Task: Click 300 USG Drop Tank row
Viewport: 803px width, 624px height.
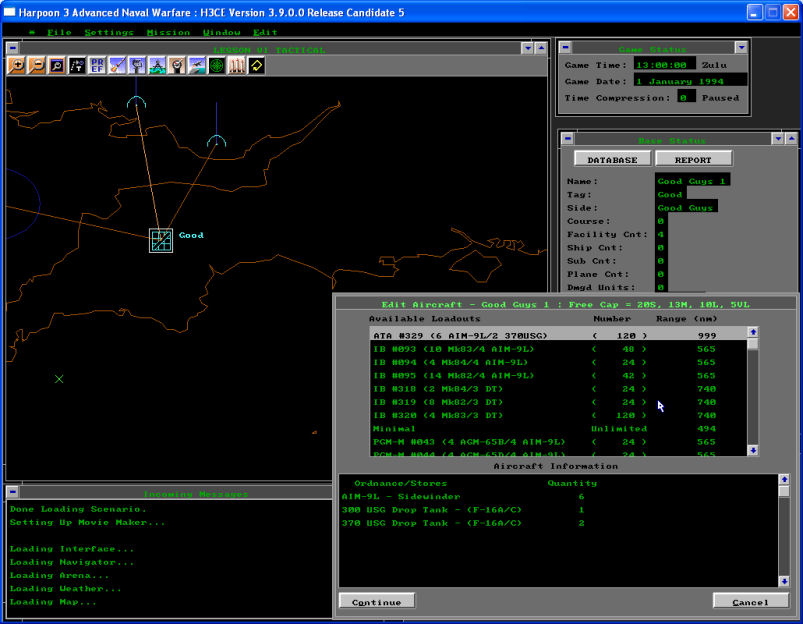Action: (x=558, y=510)
